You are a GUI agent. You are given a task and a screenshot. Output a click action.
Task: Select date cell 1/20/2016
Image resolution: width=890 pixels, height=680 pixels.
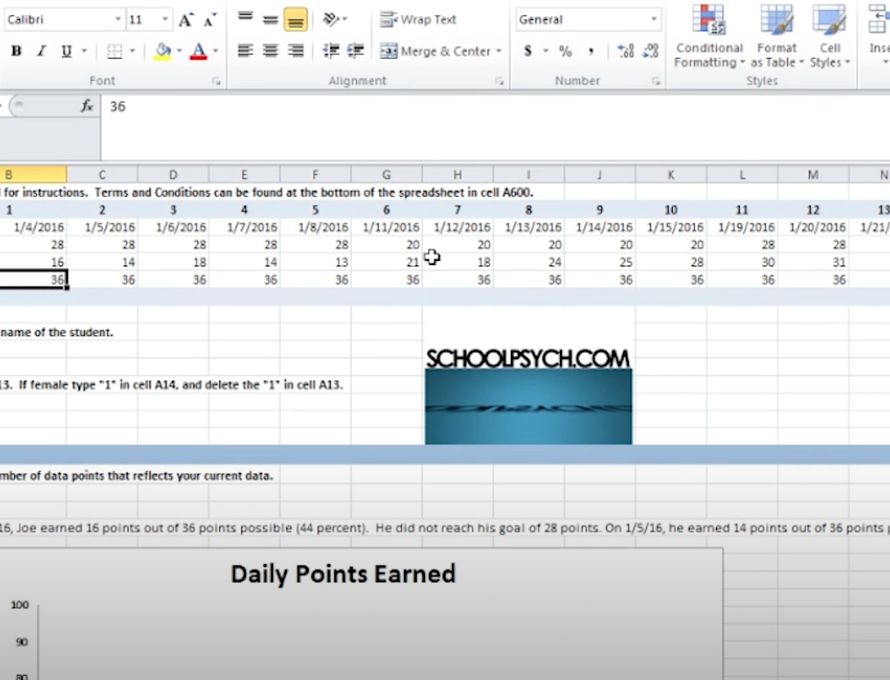click(x=813, y=227)
